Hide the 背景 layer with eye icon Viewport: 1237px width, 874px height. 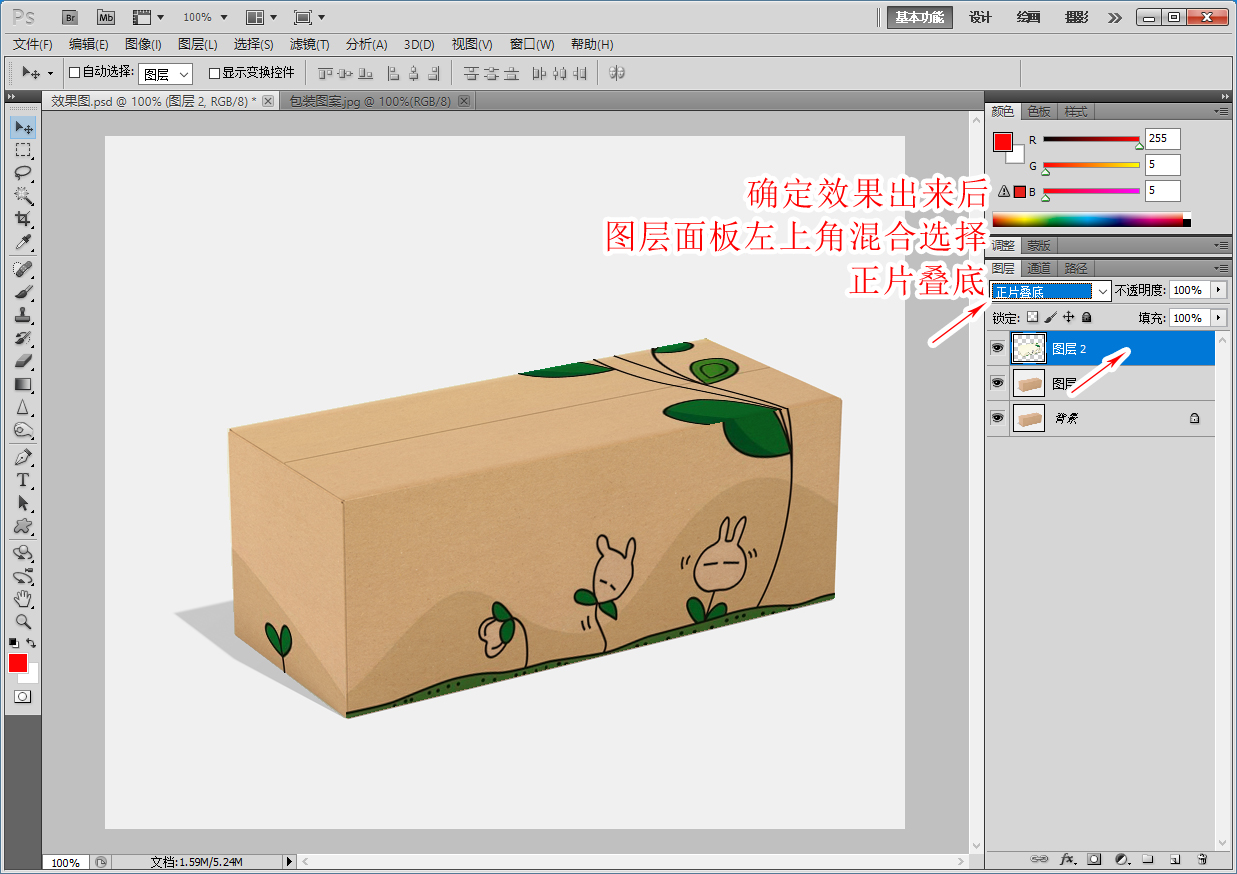[996, 419]
